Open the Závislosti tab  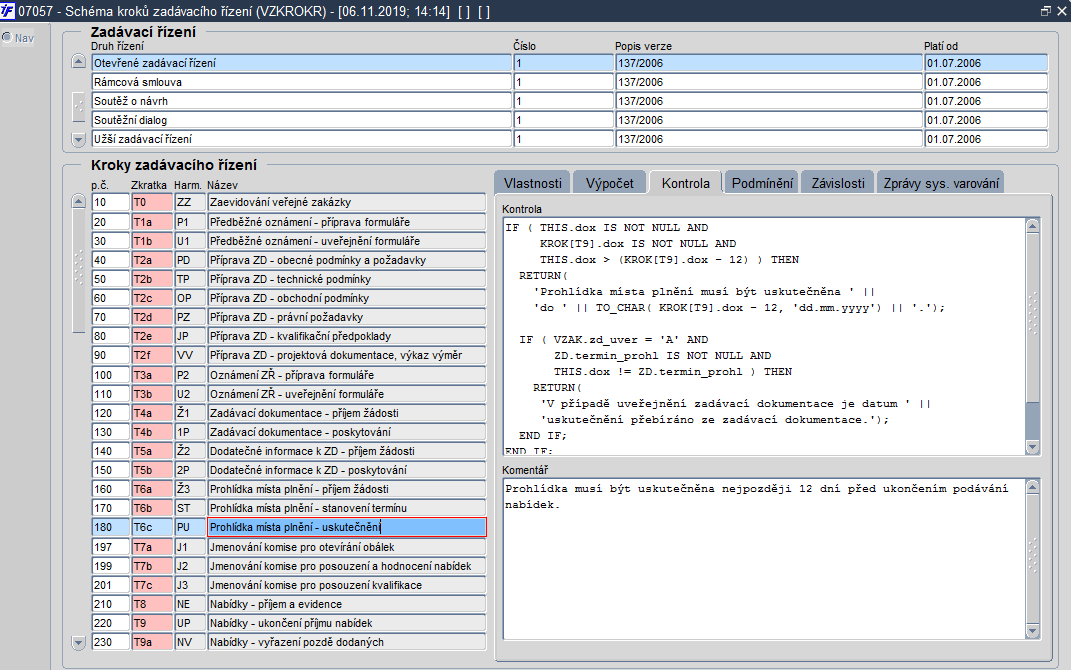[x=838, y=183]
